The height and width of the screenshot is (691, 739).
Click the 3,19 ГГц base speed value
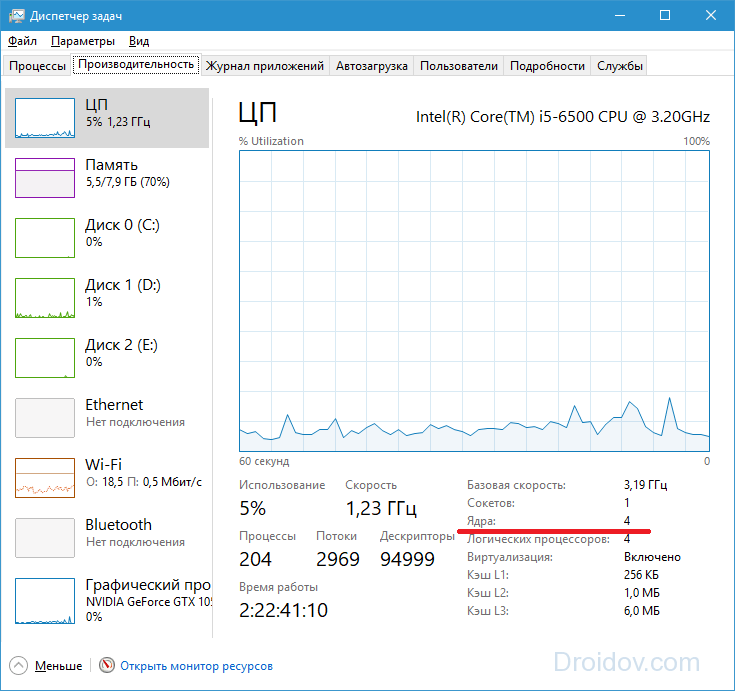pyautogui.click(x=645, y=485)
